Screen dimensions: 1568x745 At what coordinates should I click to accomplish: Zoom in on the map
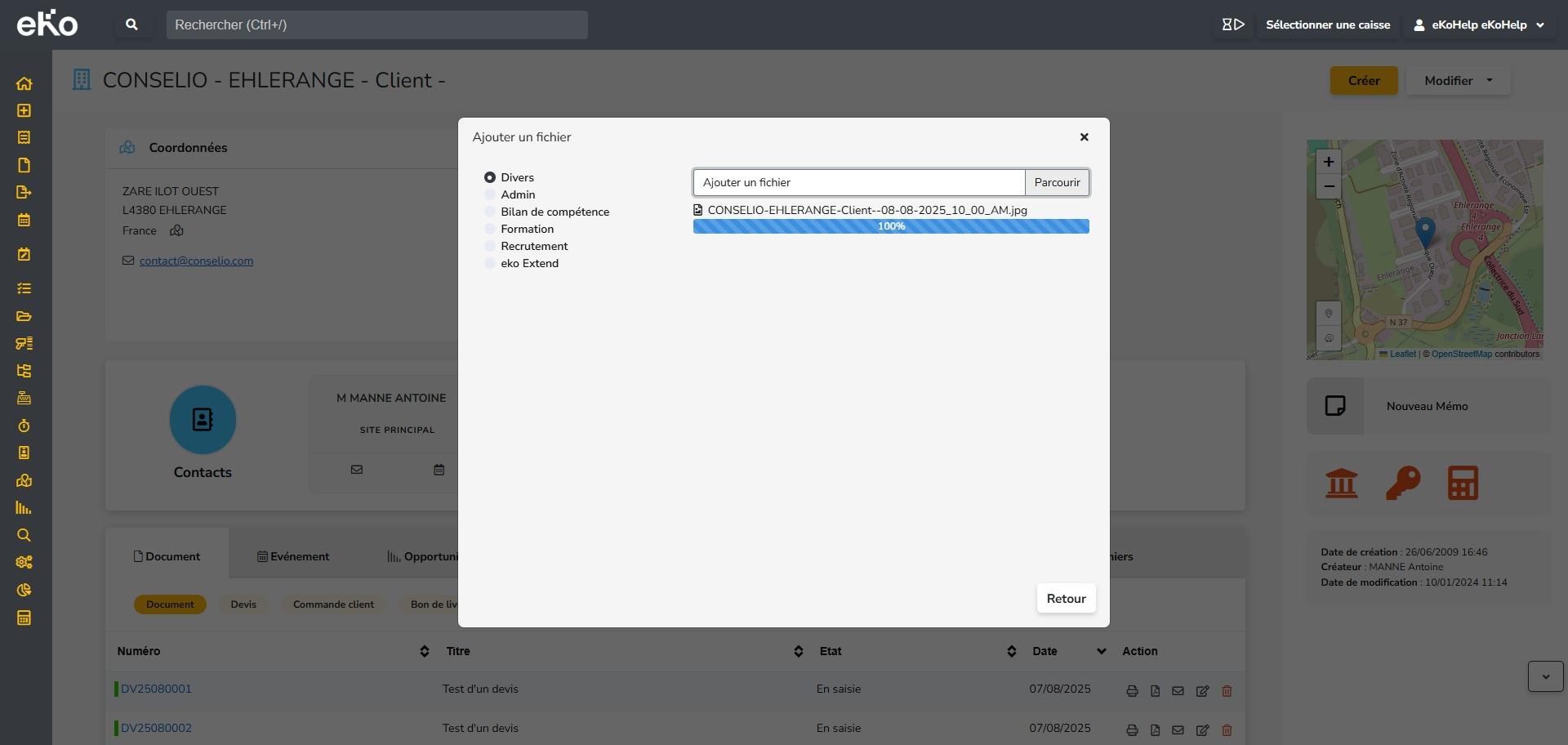[x=1329, y=162]
